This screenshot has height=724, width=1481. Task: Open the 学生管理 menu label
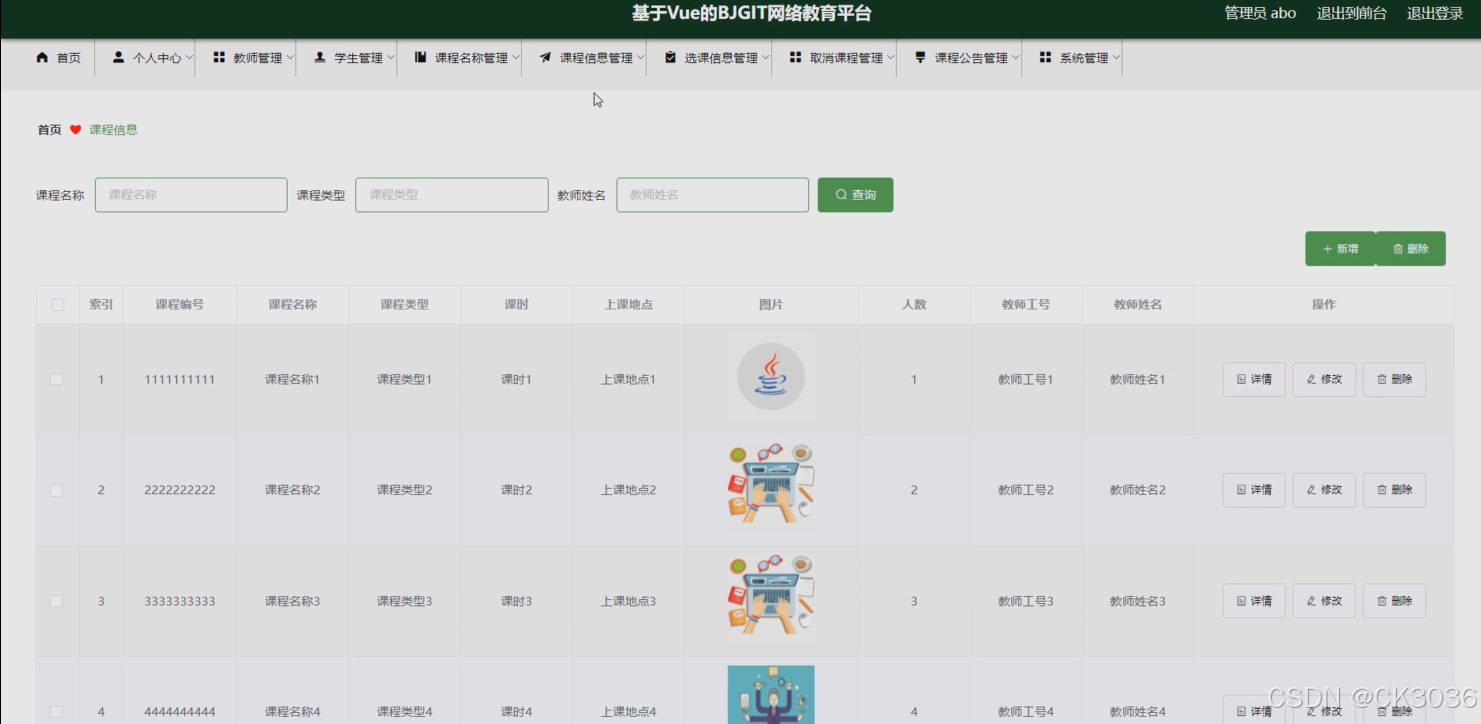tap(358, 58)
